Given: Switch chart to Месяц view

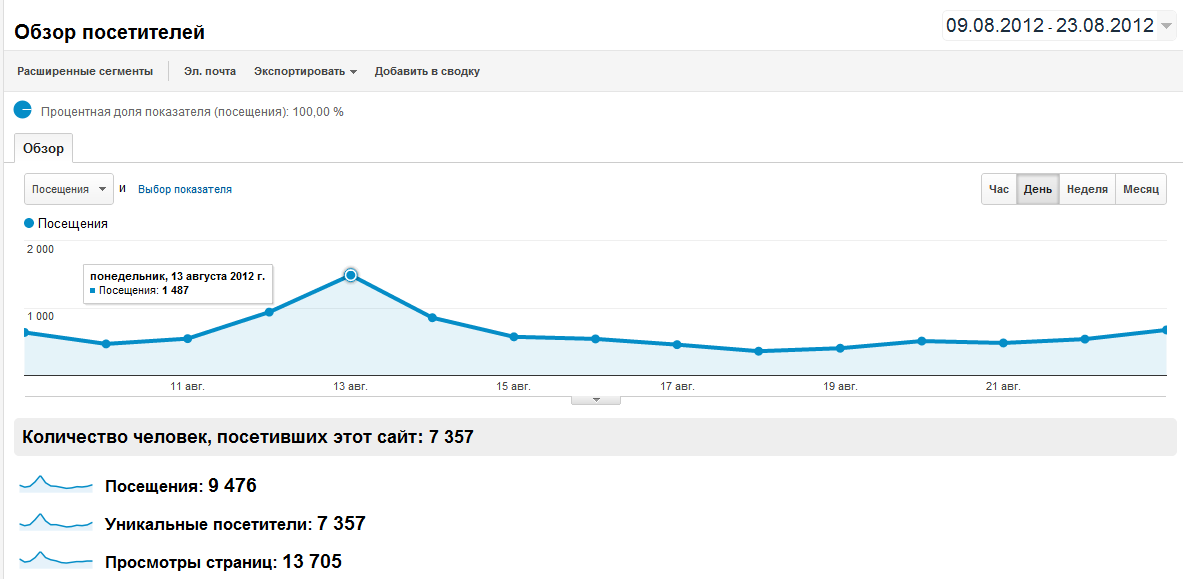Looking at the screenshot, I should tap(1140, 189).
